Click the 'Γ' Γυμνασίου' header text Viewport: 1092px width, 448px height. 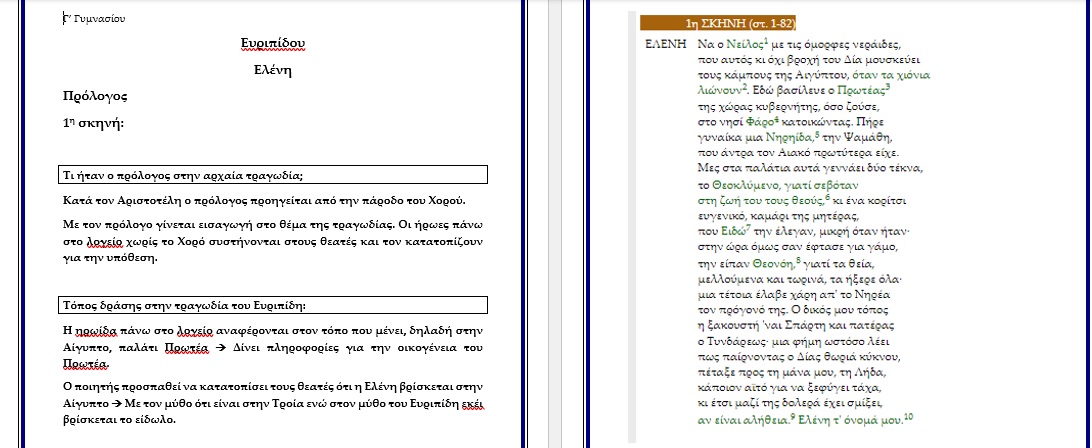click(94, 19)
